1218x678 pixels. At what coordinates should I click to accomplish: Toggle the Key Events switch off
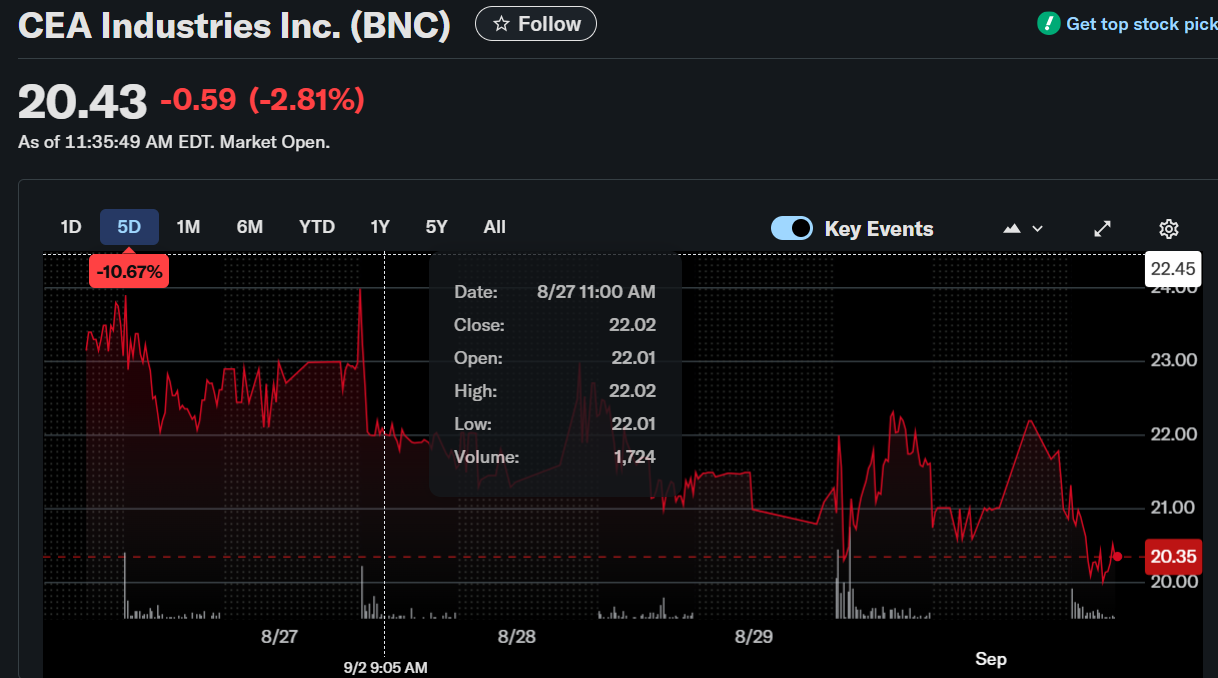pos(792,228)
